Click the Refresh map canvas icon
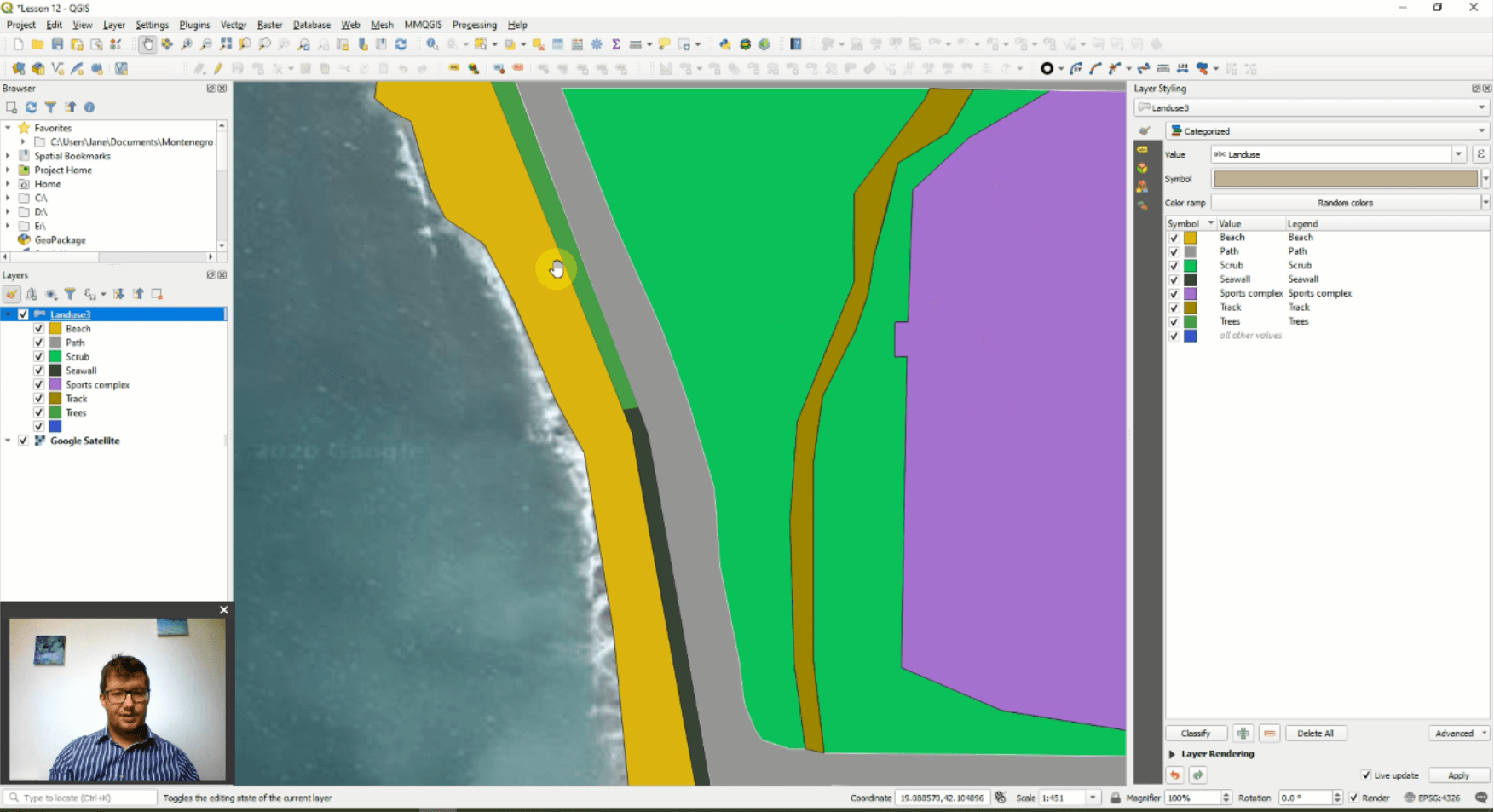The height and width of the screenshot is (812, 1494). pos(401,44)
